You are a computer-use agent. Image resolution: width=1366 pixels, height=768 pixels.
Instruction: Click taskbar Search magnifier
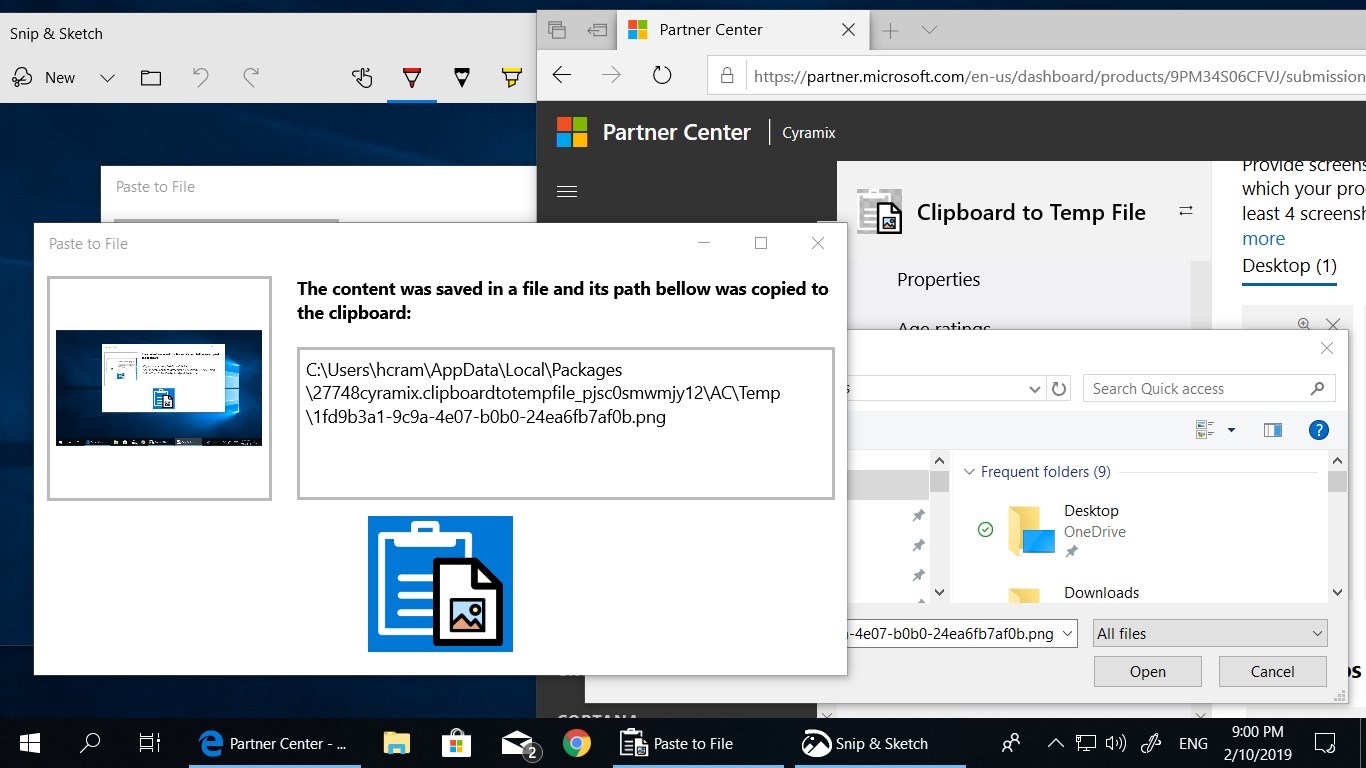pos(90,743)
